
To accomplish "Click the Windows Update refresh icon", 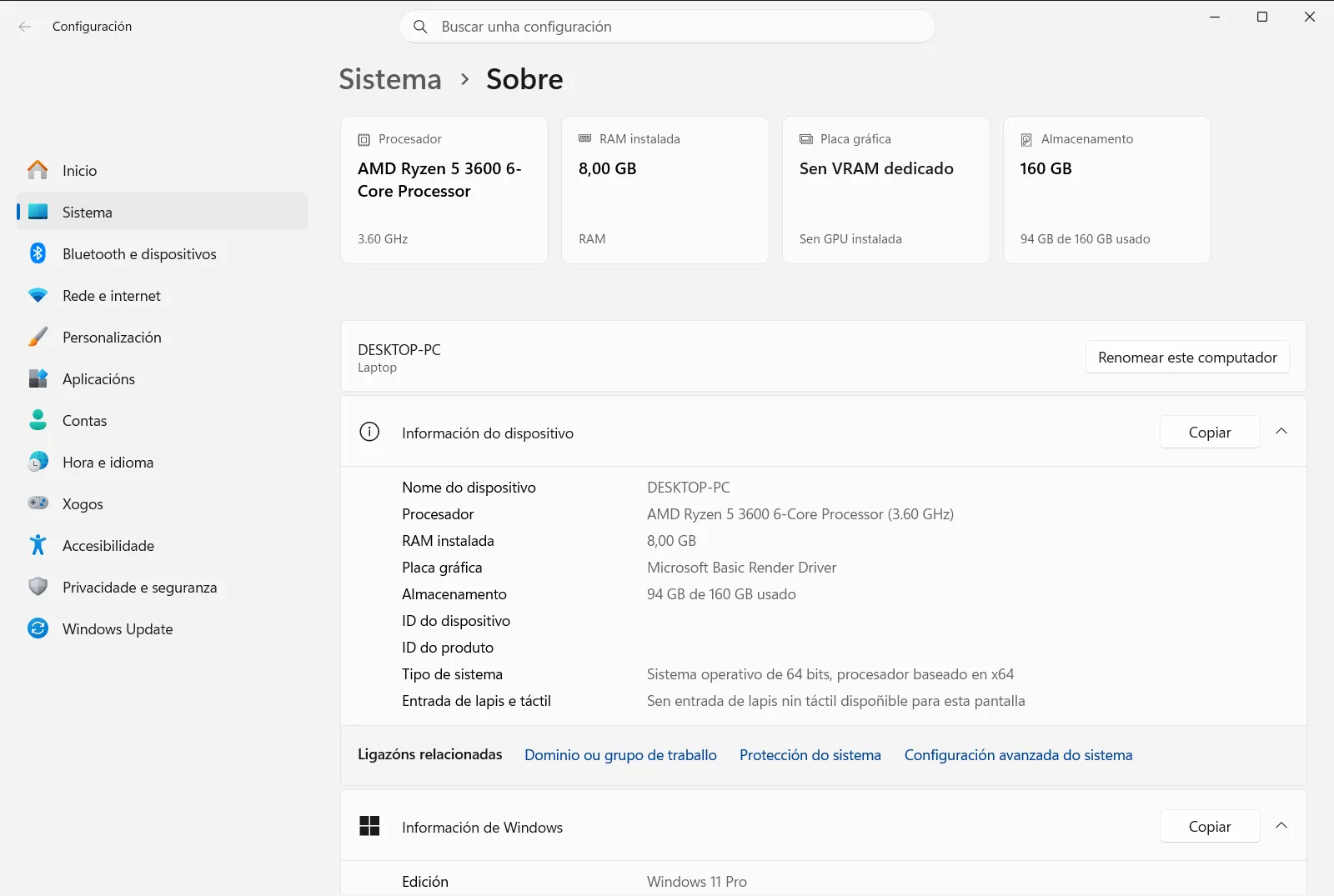I will click(38, 628).
